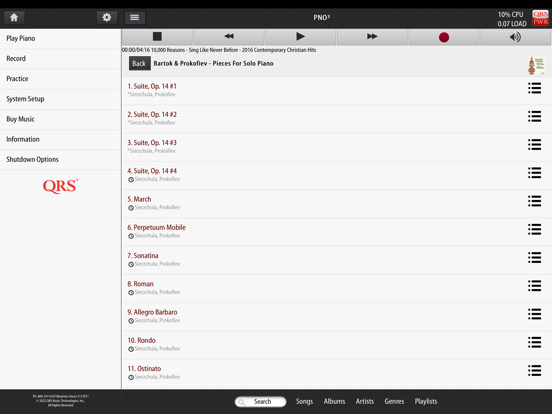Play the current song
Viewport: 552px width, 414px height.
click(300, 37)
